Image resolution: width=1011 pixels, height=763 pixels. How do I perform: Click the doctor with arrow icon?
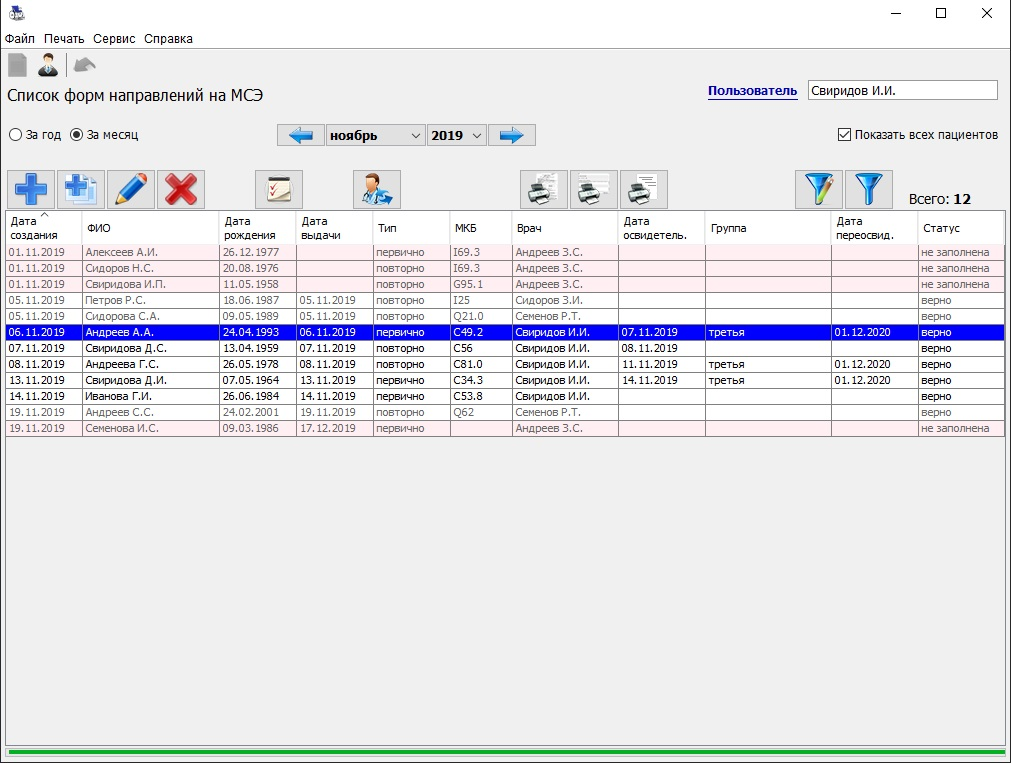[x=377, y=189]
